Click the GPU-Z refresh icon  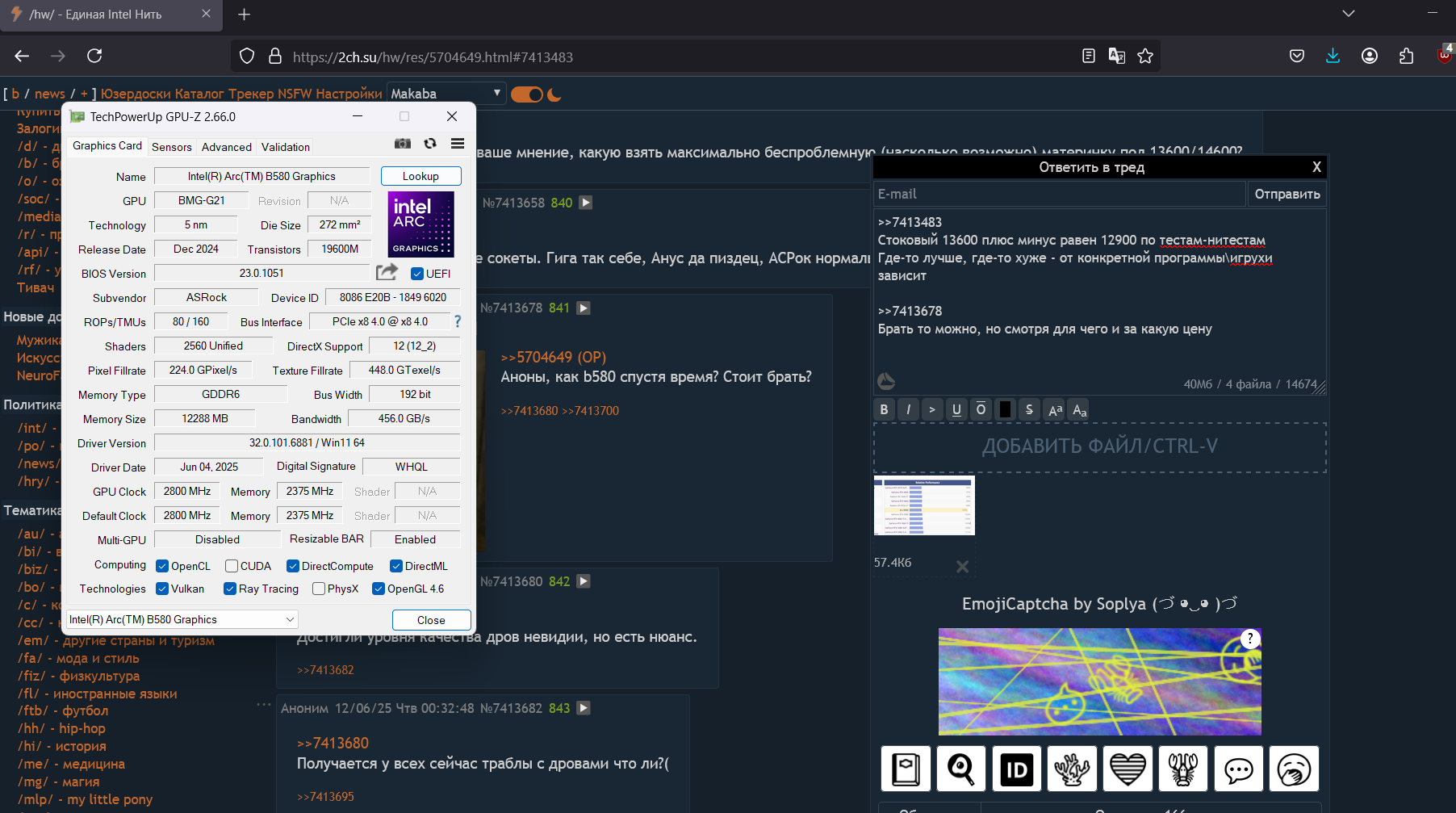click(430, 144)
